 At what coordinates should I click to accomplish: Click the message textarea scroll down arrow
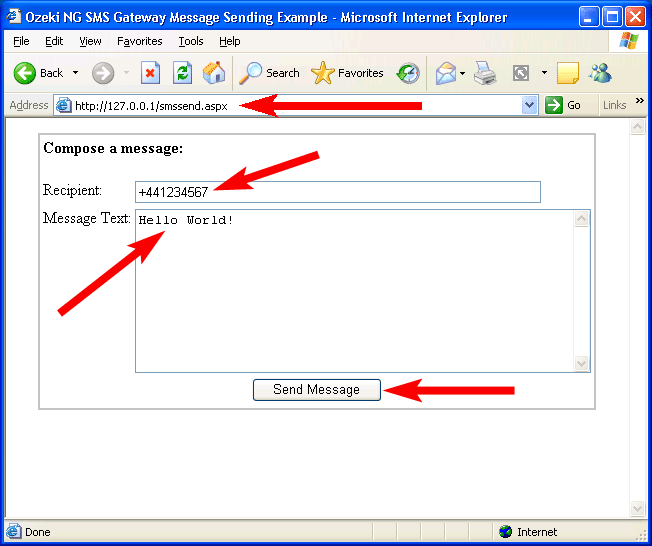[581, 363]
